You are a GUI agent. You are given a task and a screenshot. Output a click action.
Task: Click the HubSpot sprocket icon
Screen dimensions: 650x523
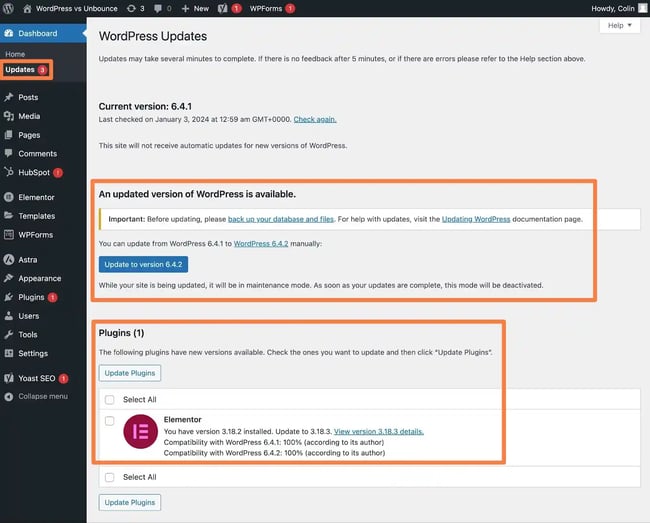pos(9,172)
